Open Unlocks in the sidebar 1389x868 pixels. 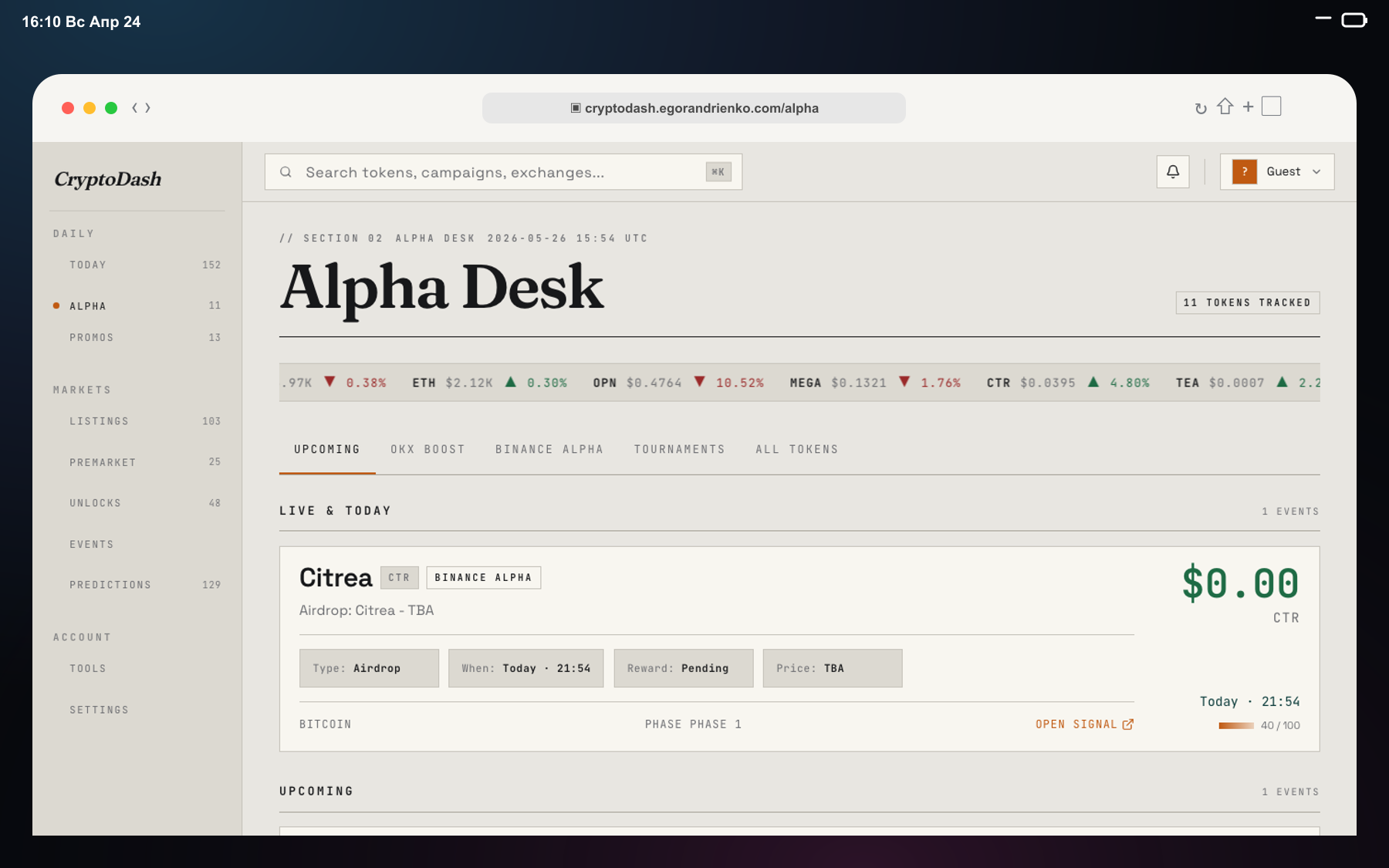137,503
